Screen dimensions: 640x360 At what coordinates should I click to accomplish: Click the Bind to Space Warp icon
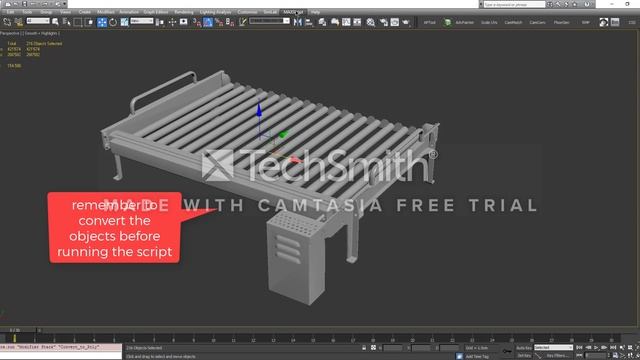18,22
